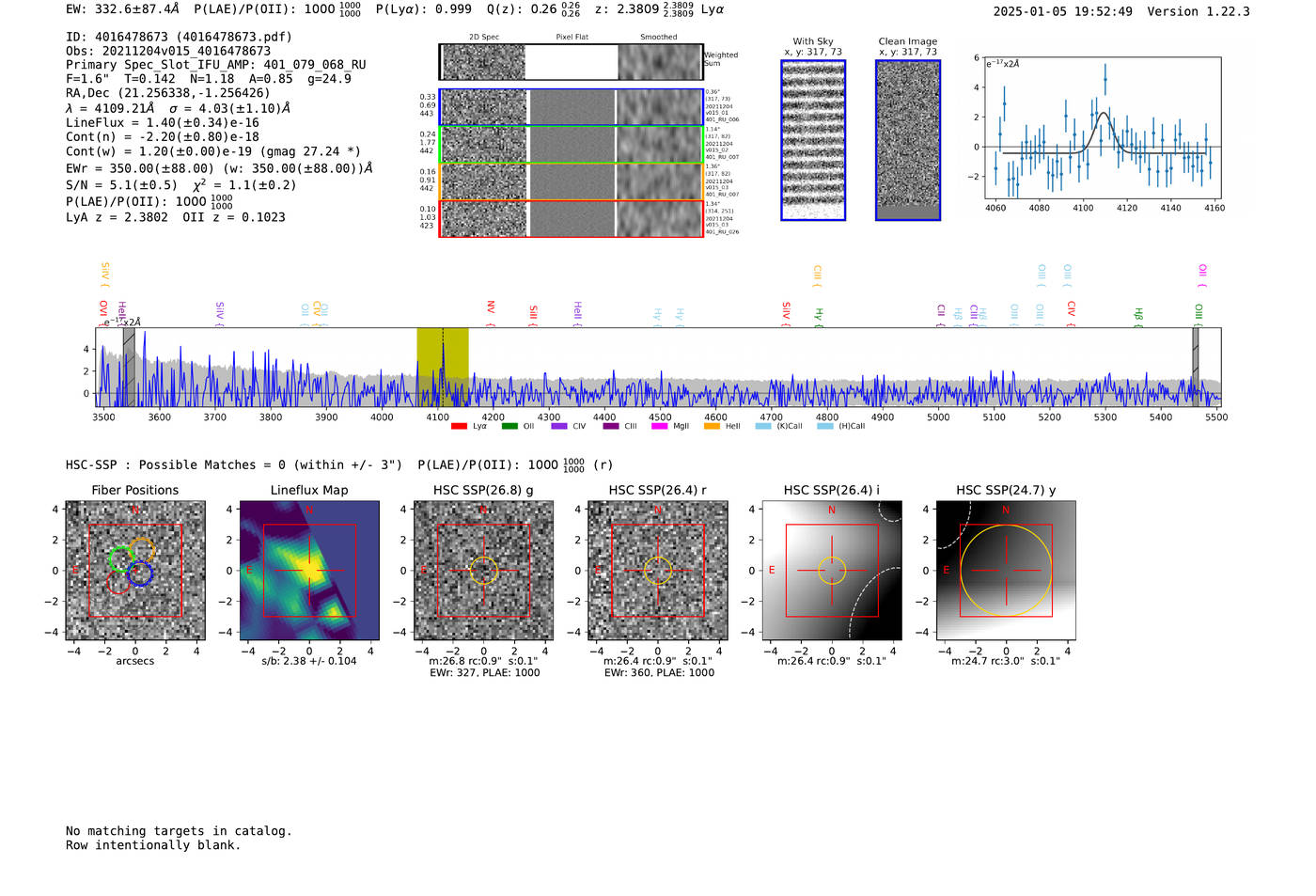Click the large yellow aperture in the y-band image
Image resolution: width=1316 pixels, height=896 pixels.
coord(1006,571)
